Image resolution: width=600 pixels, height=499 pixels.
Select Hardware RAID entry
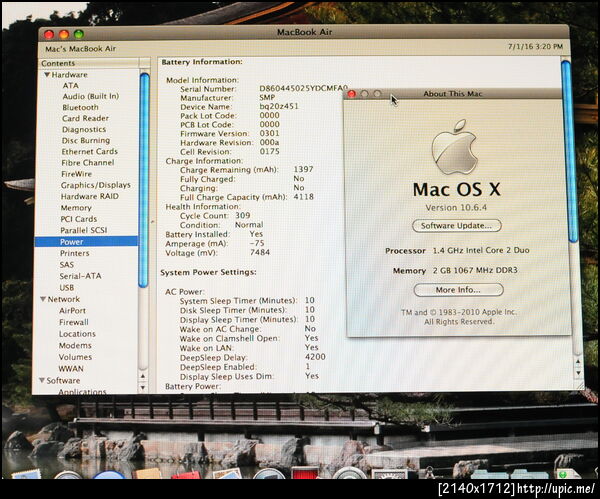(x=90, y=197)
